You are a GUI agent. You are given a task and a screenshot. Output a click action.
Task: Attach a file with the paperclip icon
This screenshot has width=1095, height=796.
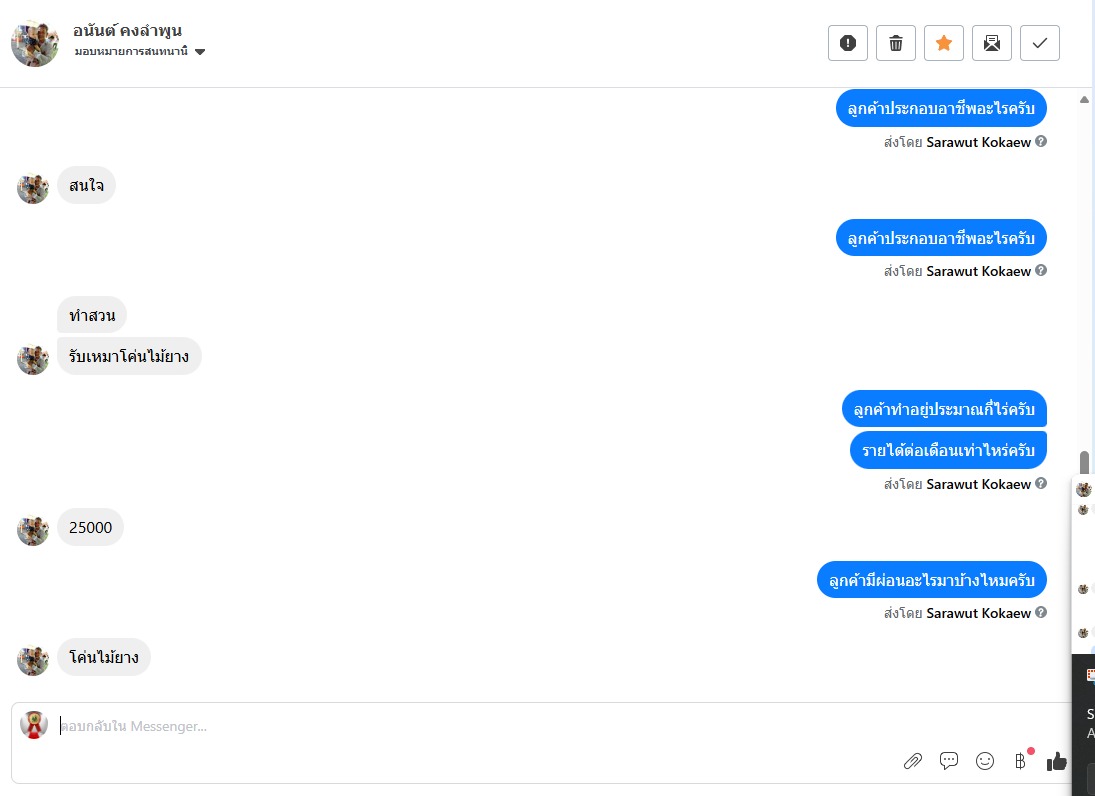(912, 761)
